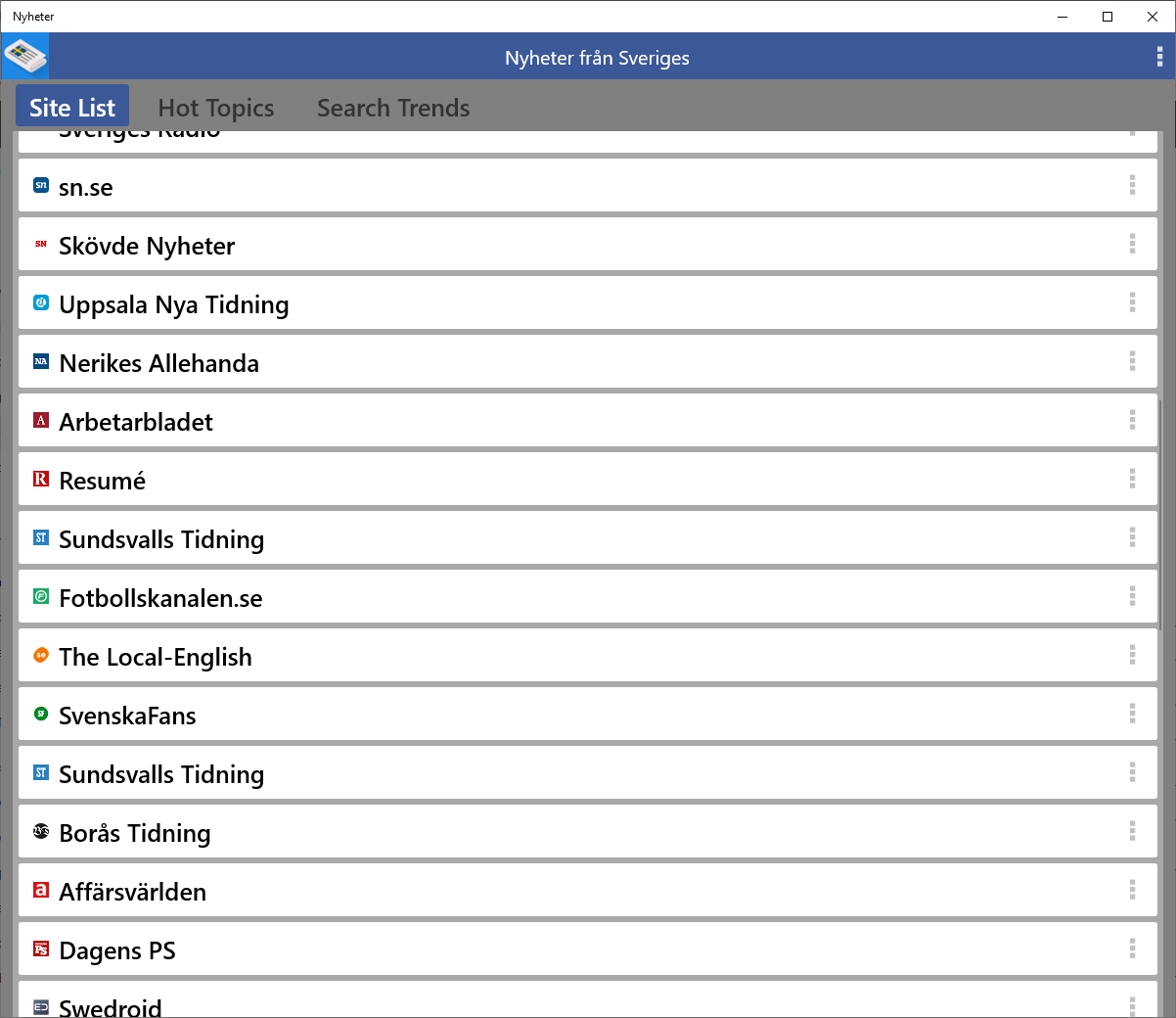The image size is (1176, 1018).
Task: Select Dagens PS title
Action: click(x=117, y=950)
